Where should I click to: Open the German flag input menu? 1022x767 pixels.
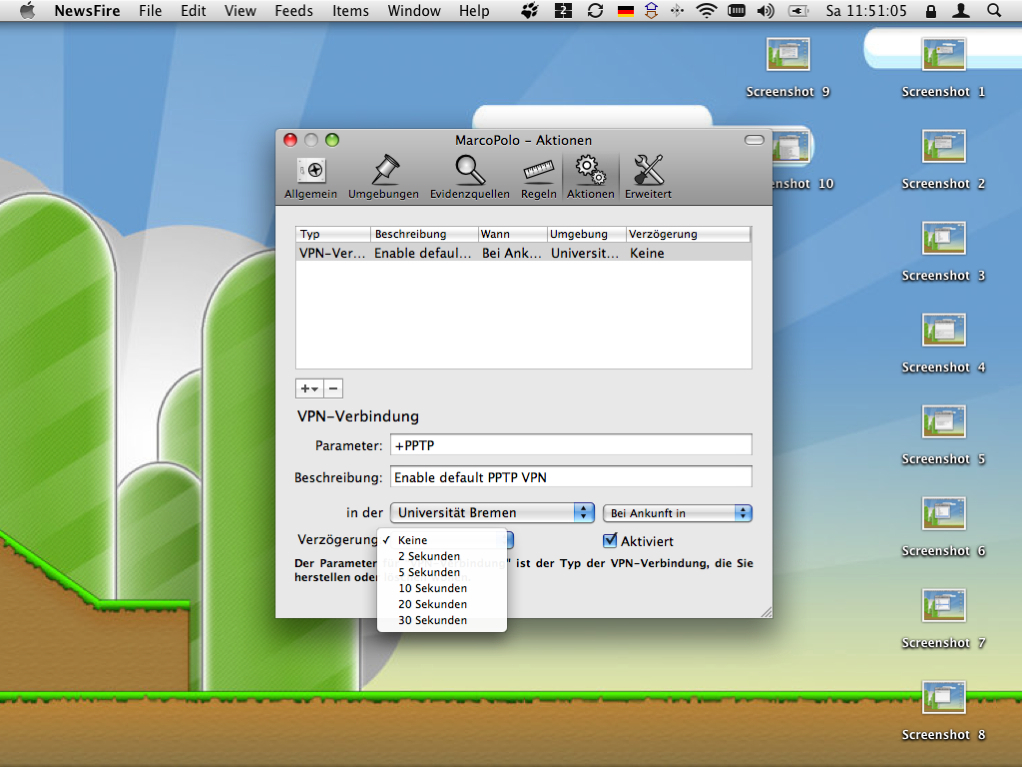[x=626, y=10]
